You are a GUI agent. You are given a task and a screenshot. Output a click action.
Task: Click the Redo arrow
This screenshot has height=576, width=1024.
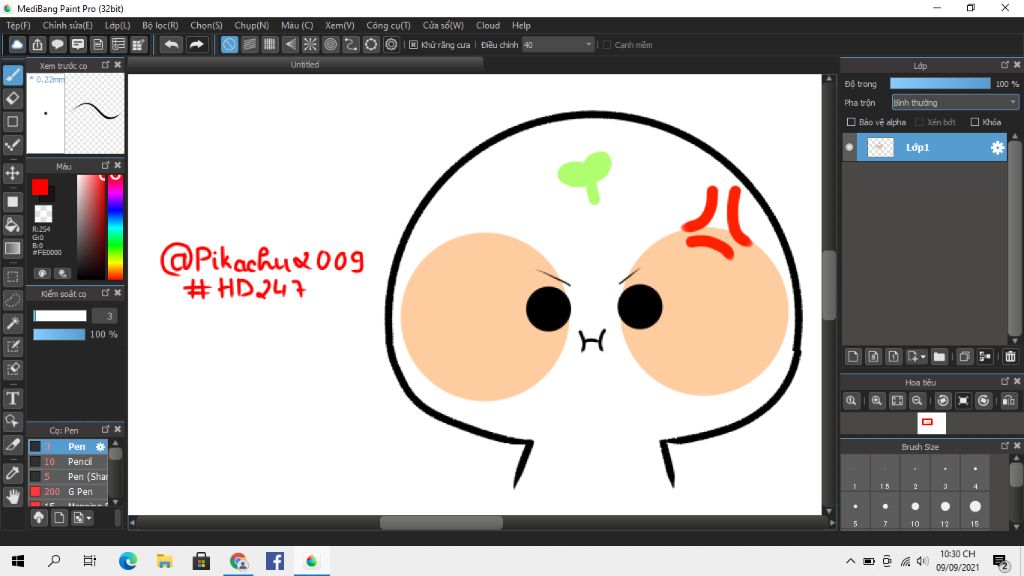(196, 44)
